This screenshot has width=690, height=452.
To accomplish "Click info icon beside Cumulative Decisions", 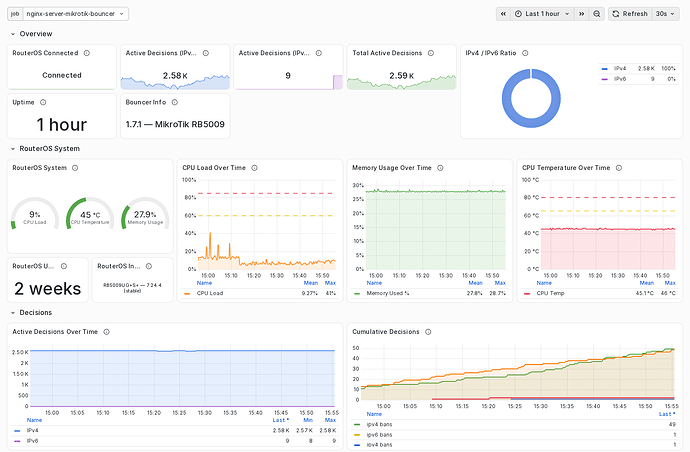I will [428, 332].
